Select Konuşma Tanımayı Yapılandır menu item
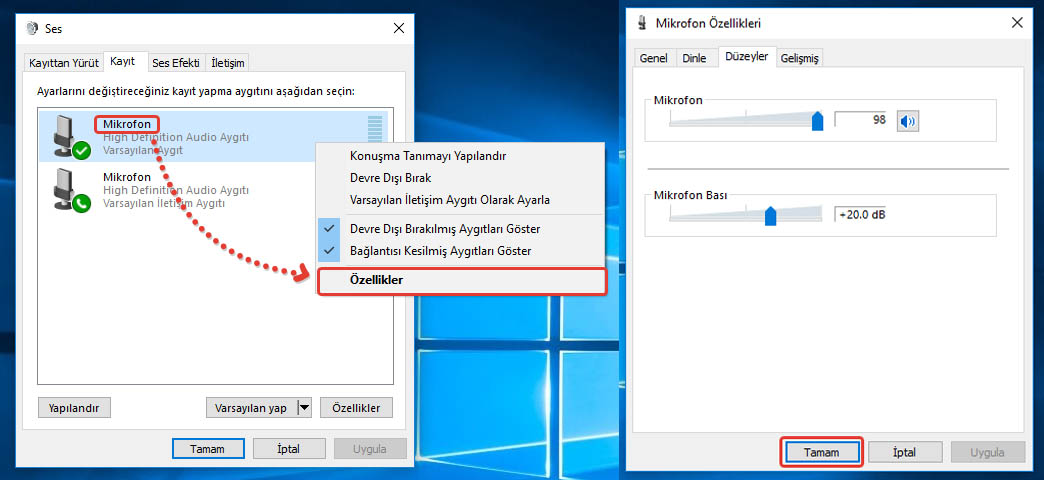Screen dimensions: 1044x480 428,156
